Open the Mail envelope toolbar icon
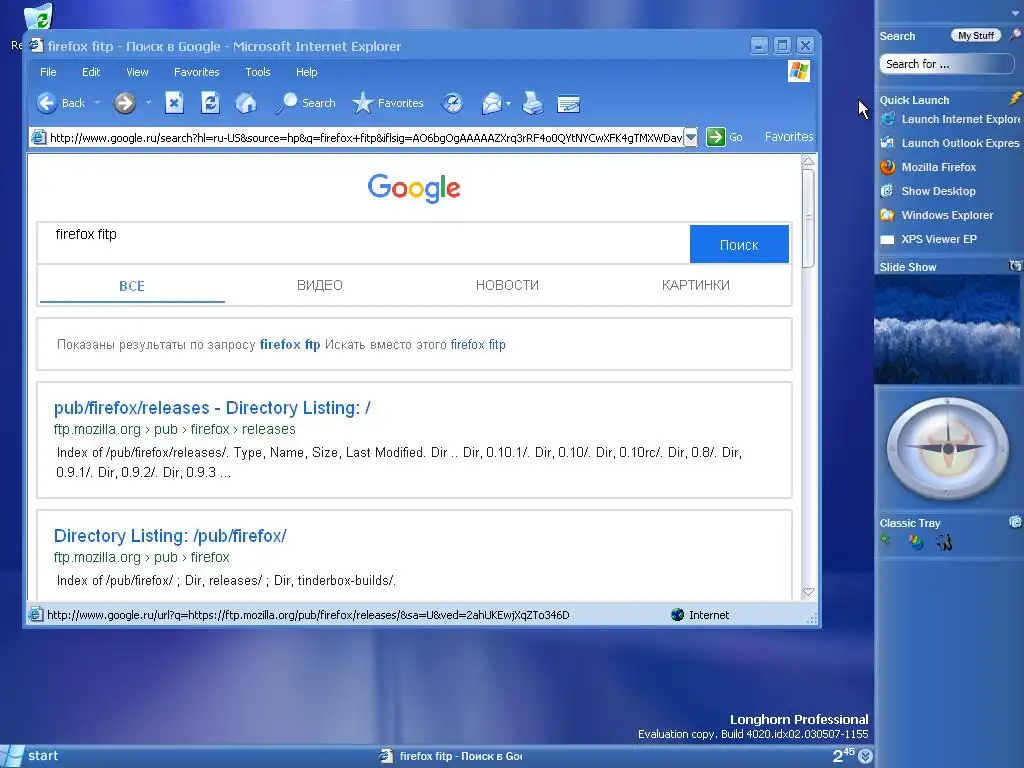Viewport: 1024px width, 768px height. 492,103
